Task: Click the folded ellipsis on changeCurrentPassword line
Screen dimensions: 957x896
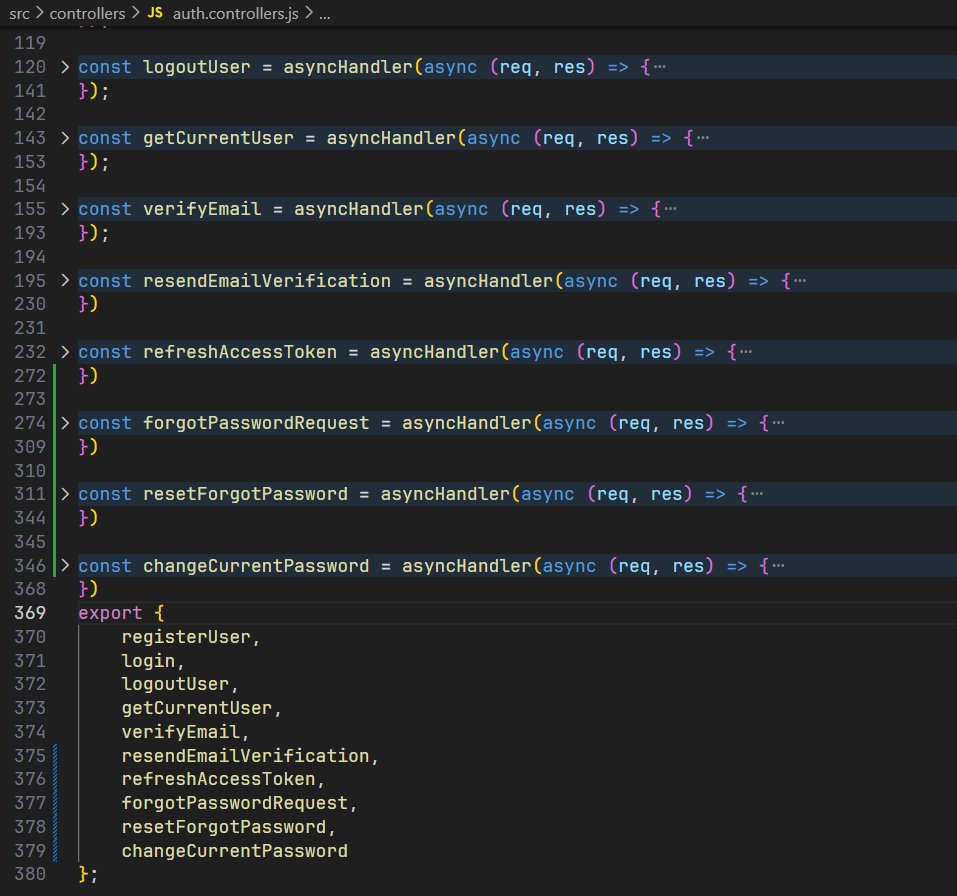Action: [x=778, y=565]
